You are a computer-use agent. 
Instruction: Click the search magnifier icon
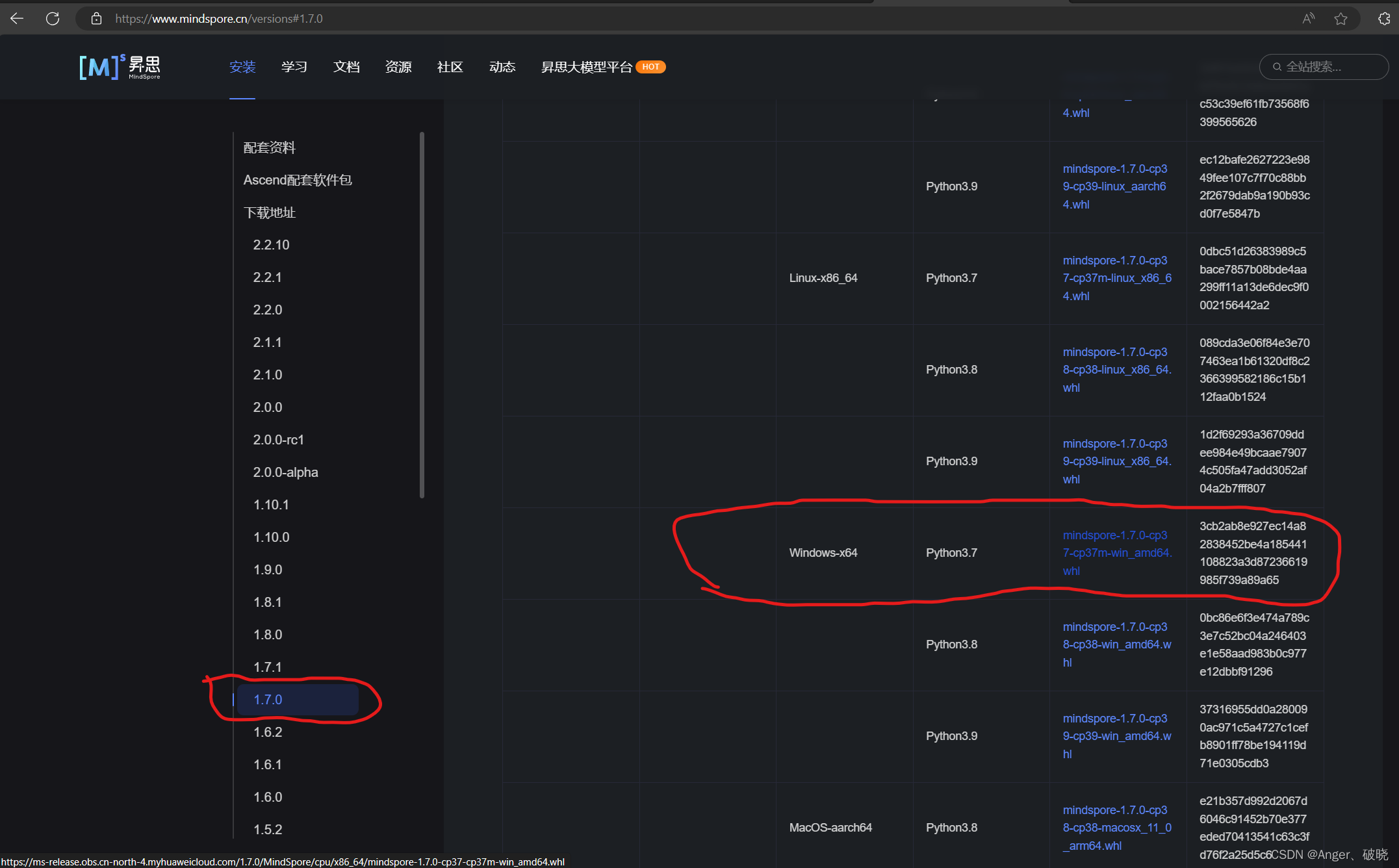click(x=1277, y=67)
